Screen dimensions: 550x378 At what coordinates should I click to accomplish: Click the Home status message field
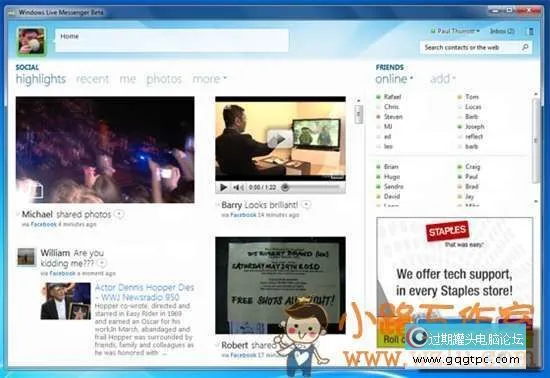(x=172, y=41)
